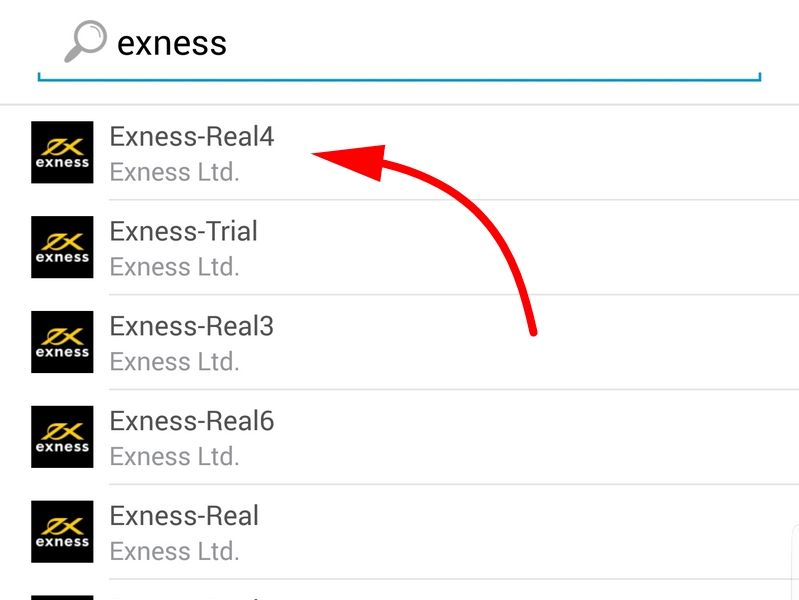Tap the Exness-Real server logo icon
Viewport: 799px width, 600px height.
click(x=62, y=532)
